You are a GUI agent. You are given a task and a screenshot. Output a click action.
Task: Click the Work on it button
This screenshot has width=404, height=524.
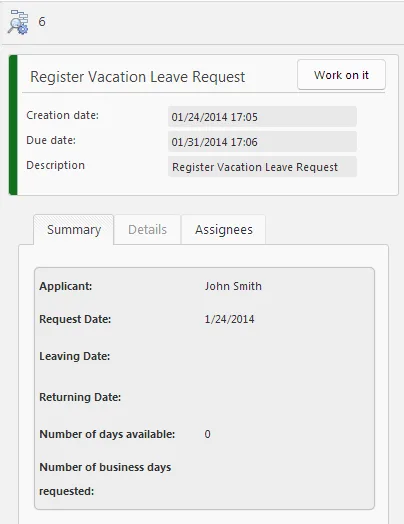[x=341, y=75]
